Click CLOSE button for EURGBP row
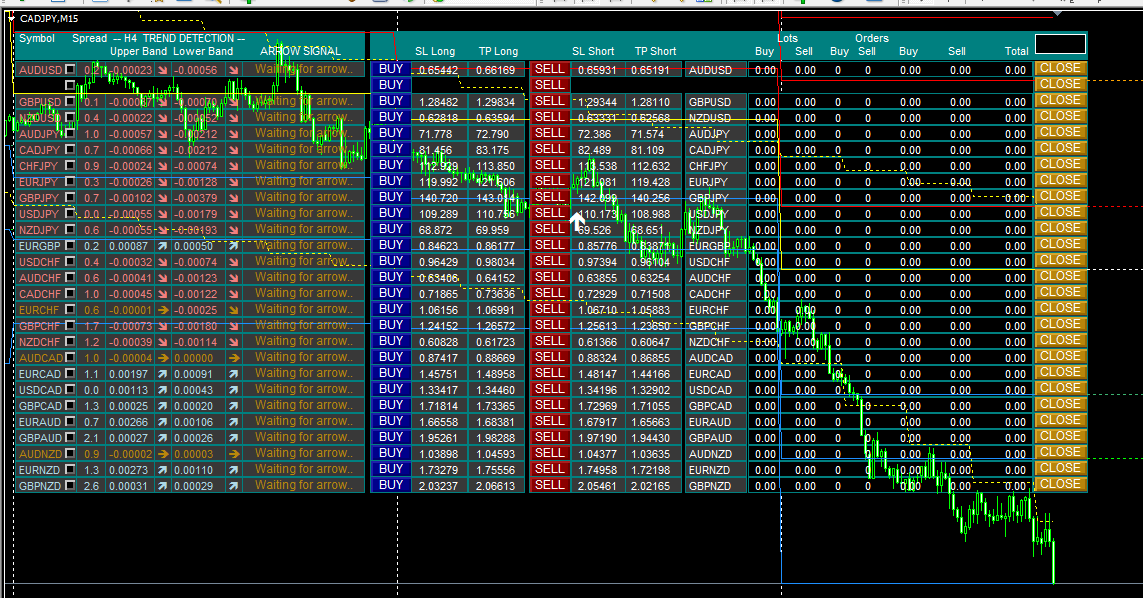 [x=1061, y=244]
